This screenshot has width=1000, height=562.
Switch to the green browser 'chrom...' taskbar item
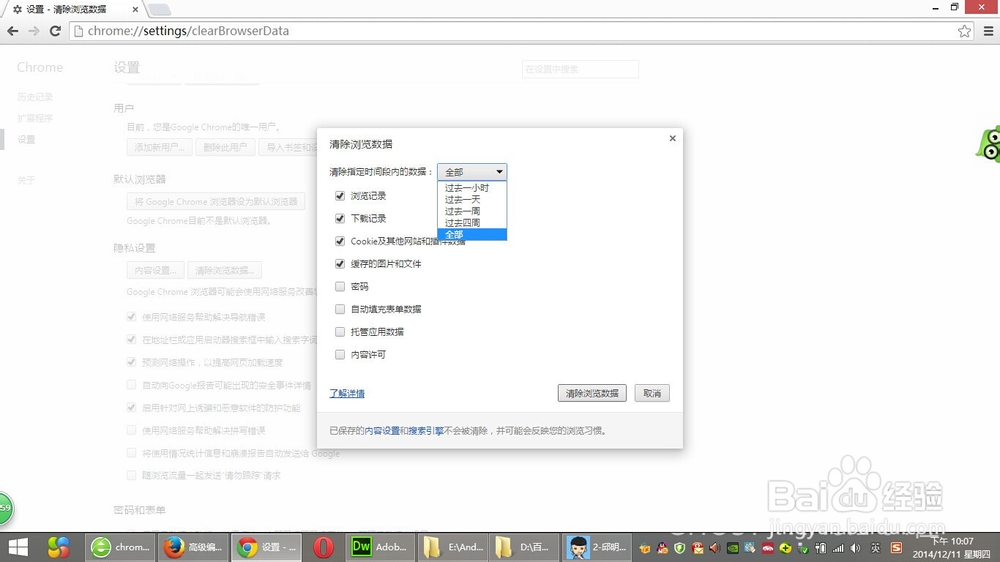[x=121, y=547]
